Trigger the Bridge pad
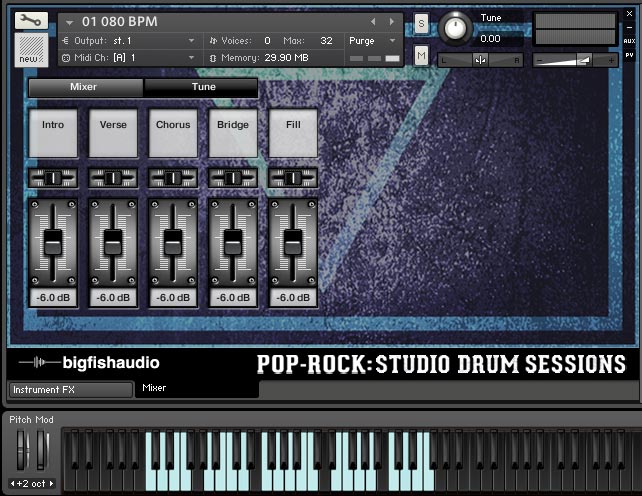This screenshot has height=496, width=642. tap(233, 133)
